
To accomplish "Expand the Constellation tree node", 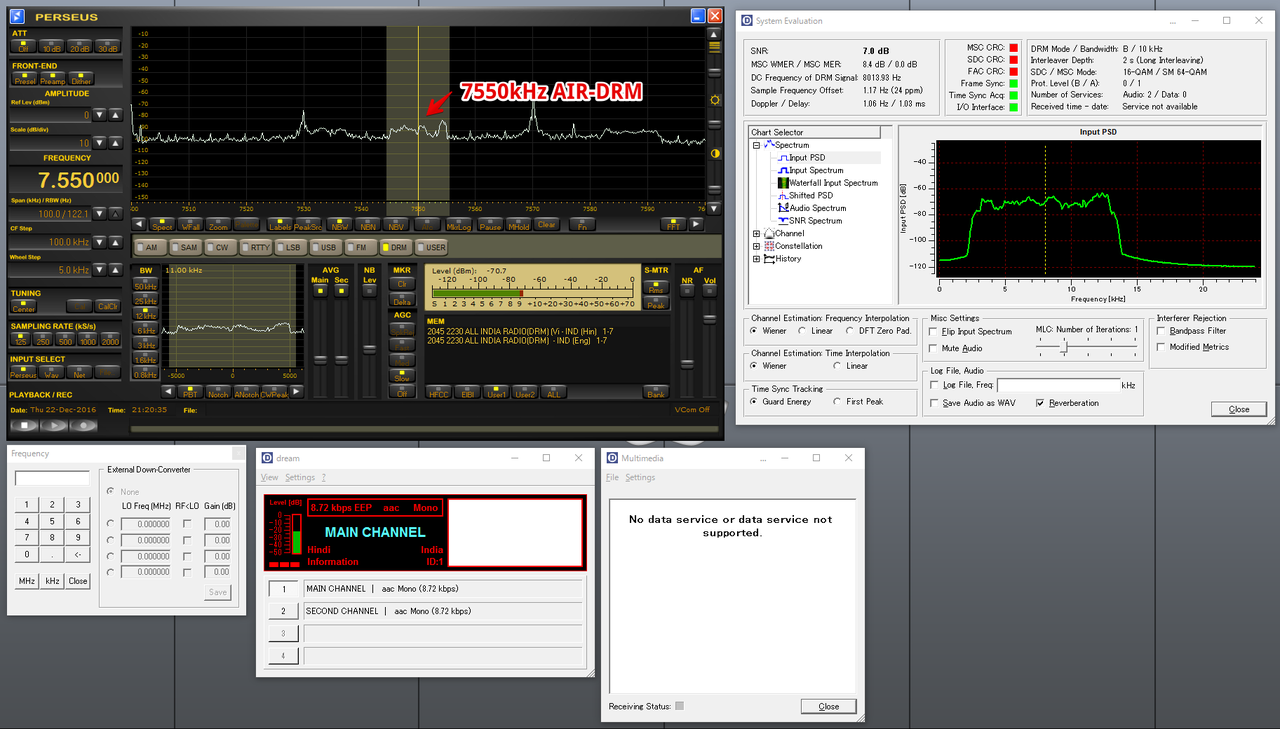I will click(x=757, y=246).
